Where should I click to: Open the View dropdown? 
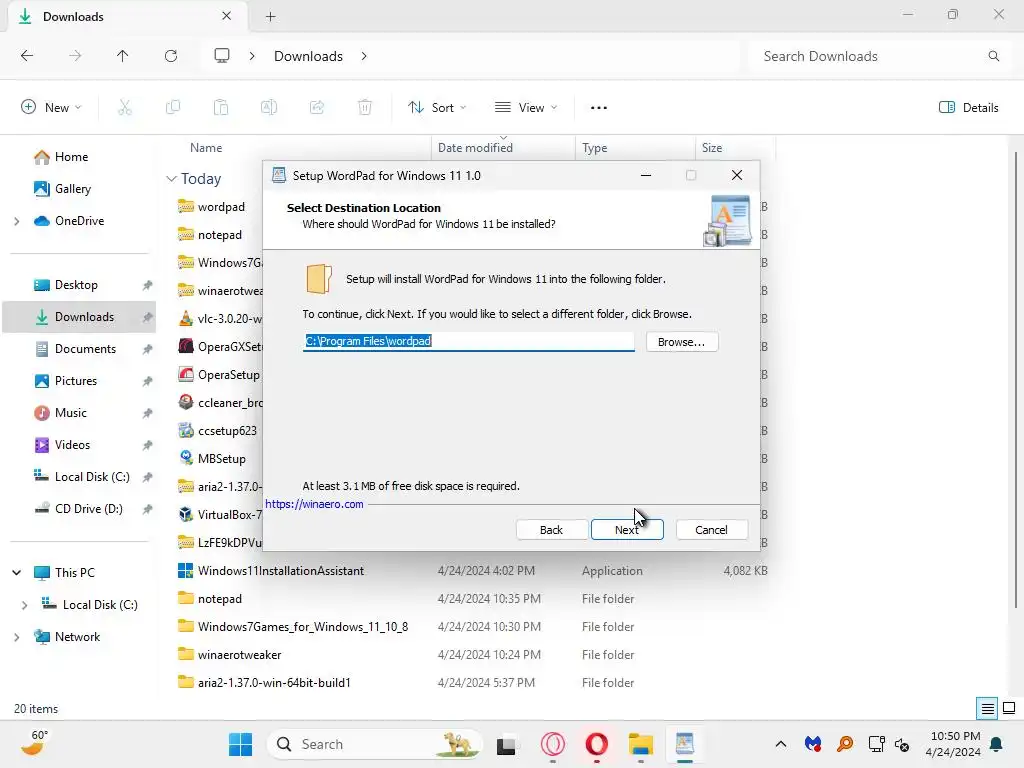click(x=526, y=107)
